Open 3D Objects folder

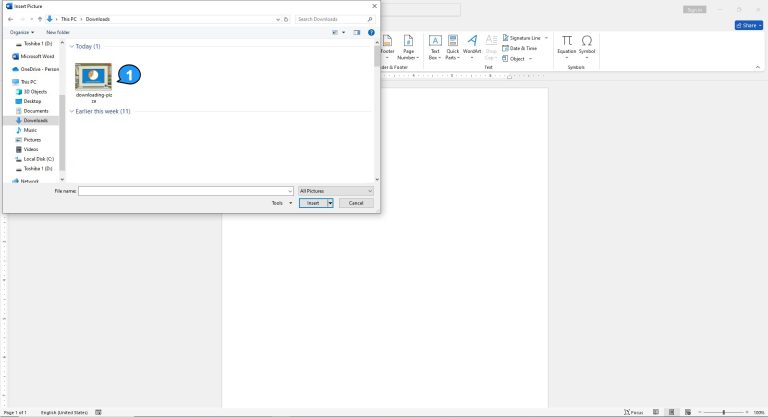[x=31, y=92]
